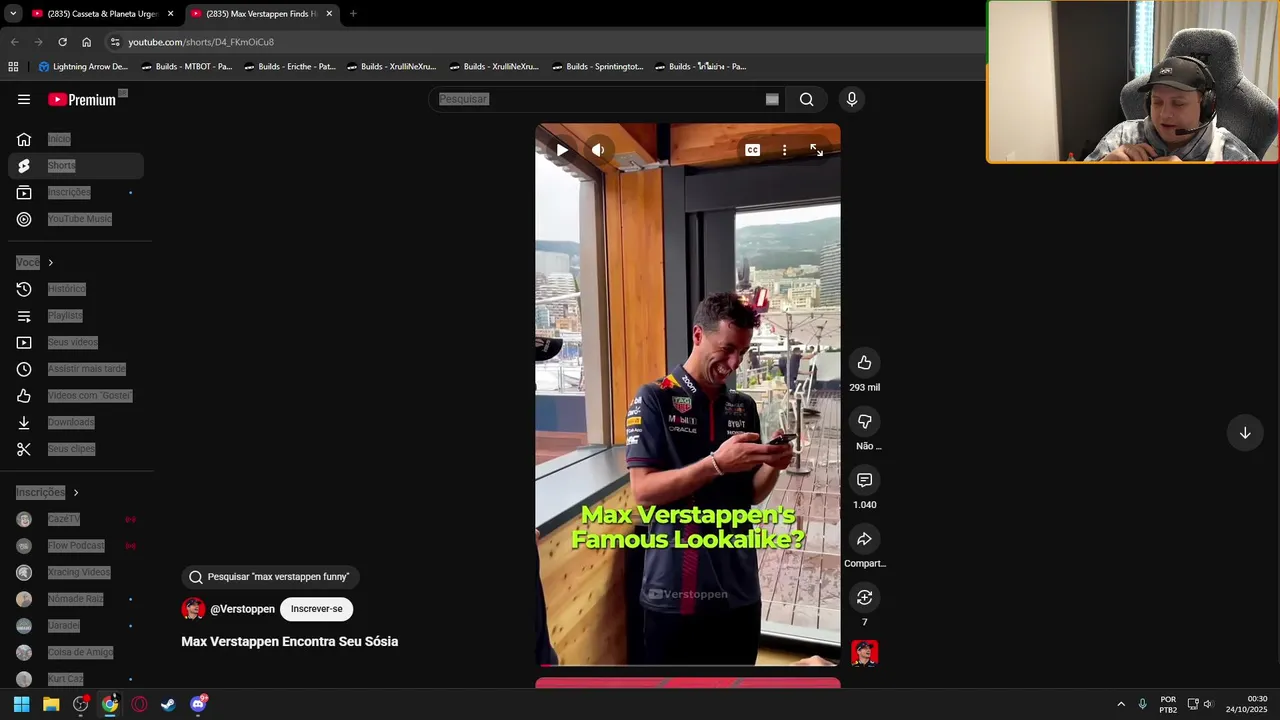1280x720 pixels.
Task: Open the on-screen keyboard in search box
Action: (772, 99)
